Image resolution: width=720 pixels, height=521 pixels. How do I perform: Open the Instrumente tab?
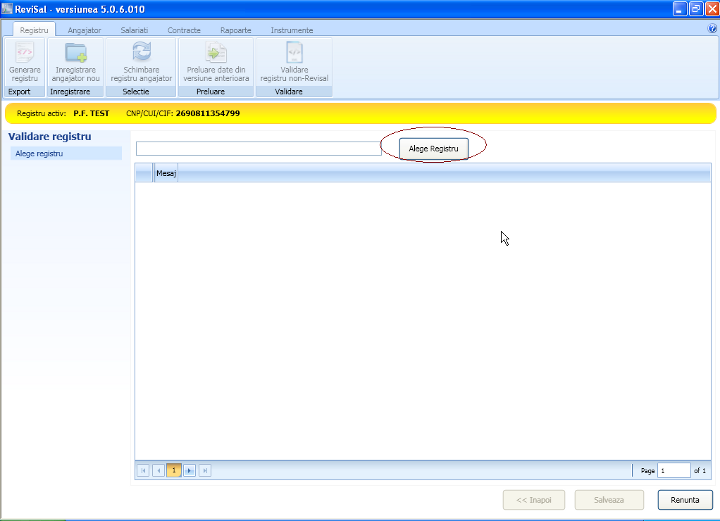[292, 30]
